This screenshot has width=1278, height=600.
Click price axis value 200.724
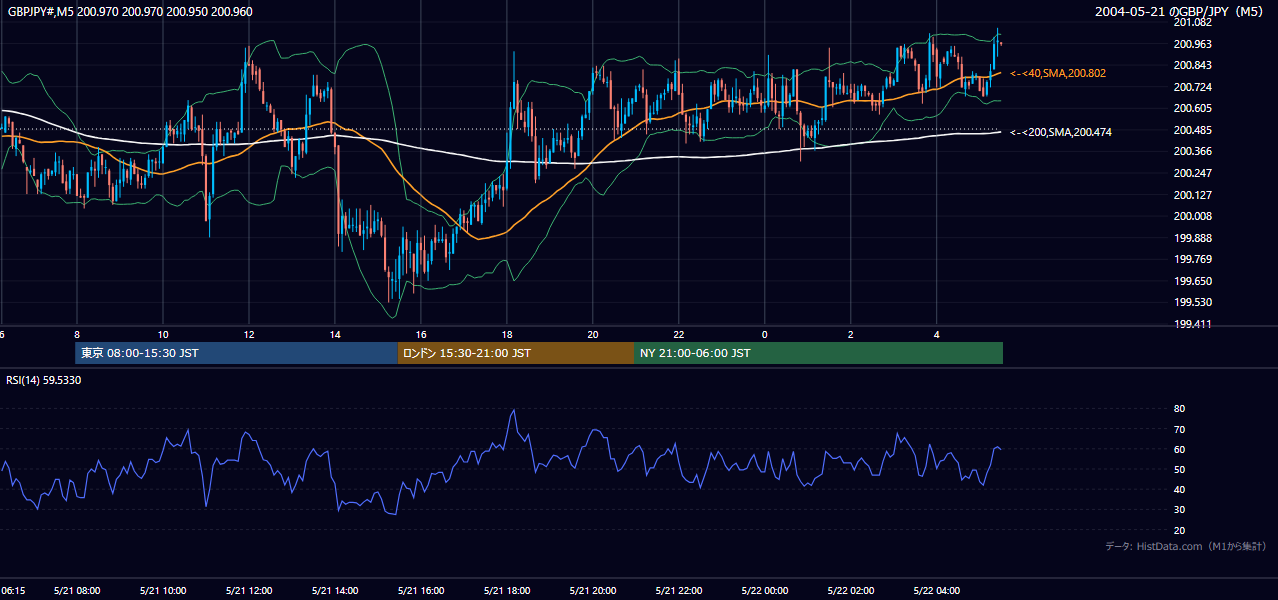click(x=1193, y=87)
